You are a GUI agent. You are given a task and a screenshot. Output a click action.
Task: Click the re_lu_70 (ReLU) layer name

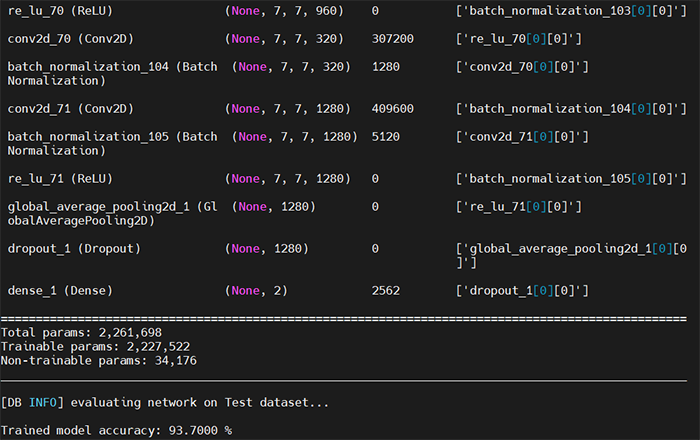pyautogui.click(x=60, y=10)
